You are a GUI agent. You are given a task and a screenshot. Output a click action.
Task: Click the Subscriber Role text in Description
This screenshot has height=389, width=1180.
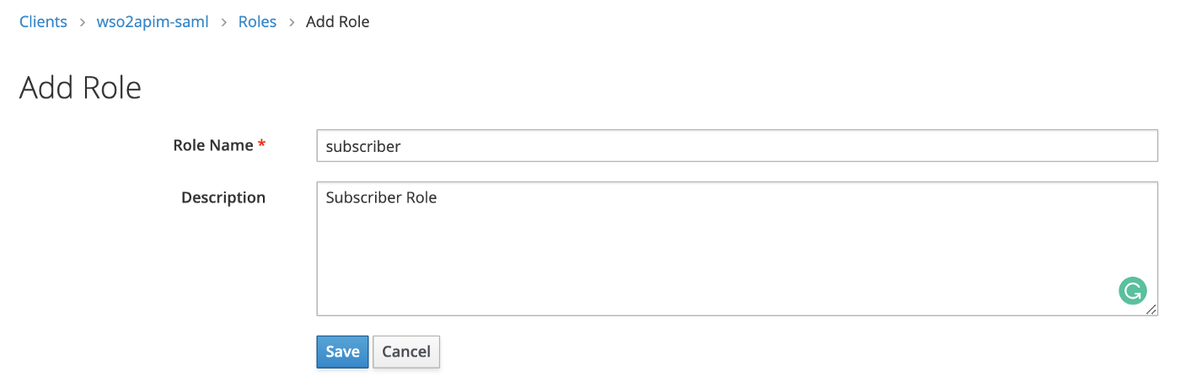point(382,198)
